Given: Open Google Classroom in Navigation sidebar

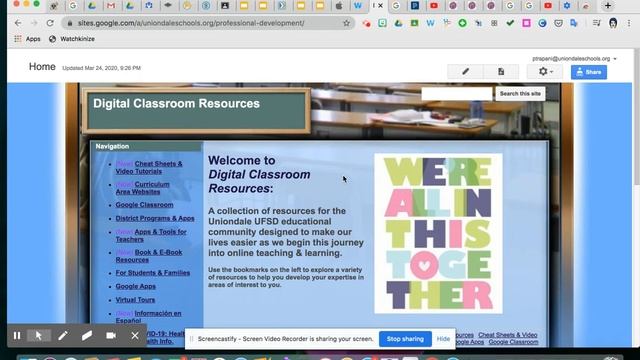Looking at the screenshot, I should 144,205.
